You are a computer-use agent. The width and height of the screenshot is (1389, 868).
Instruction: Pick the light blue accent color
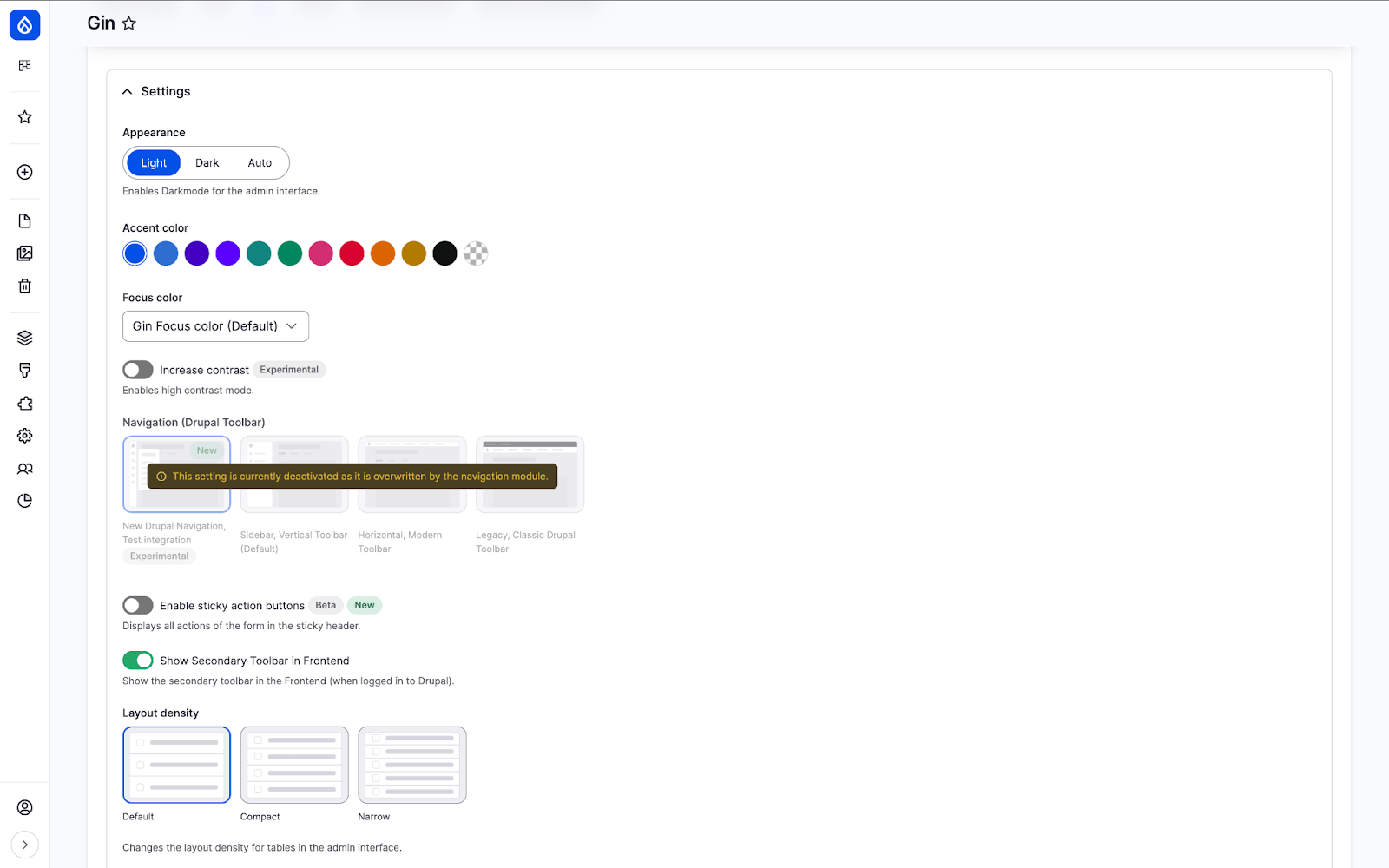(166, 253)
